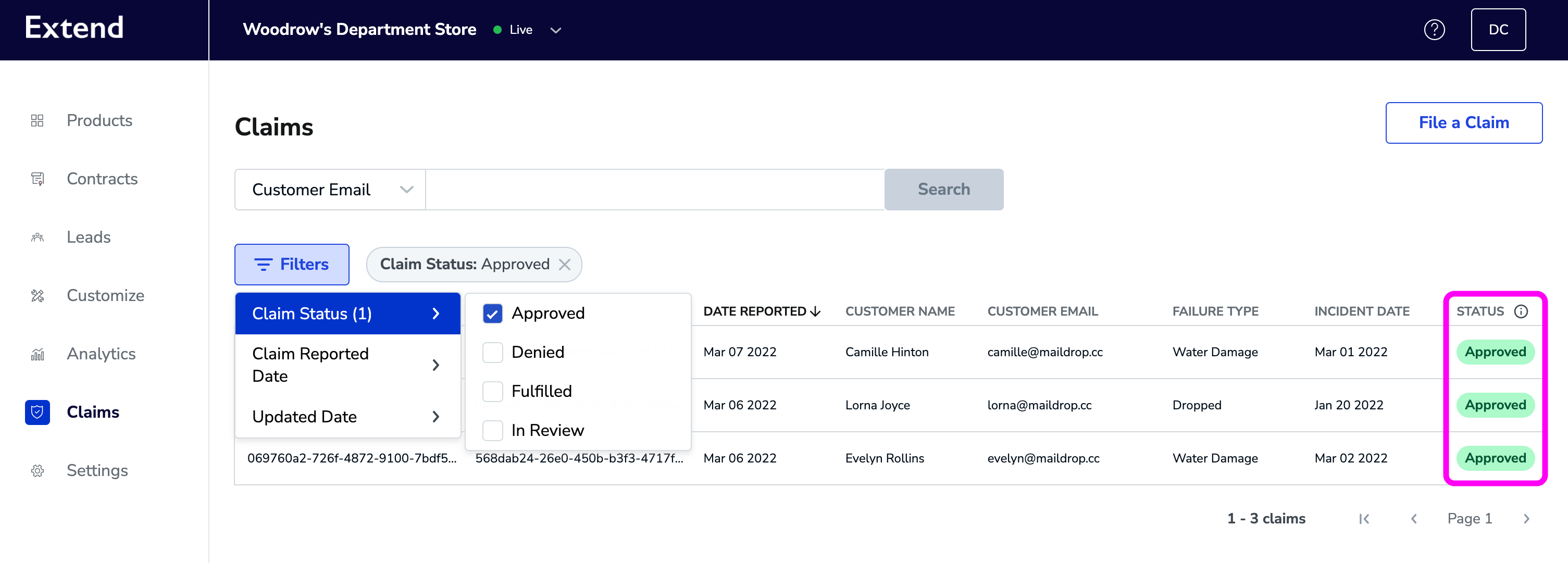The width and height of the screenshot is (1568, 563).
Task: Jump to first page of claims
Action: pos(1363,519)
